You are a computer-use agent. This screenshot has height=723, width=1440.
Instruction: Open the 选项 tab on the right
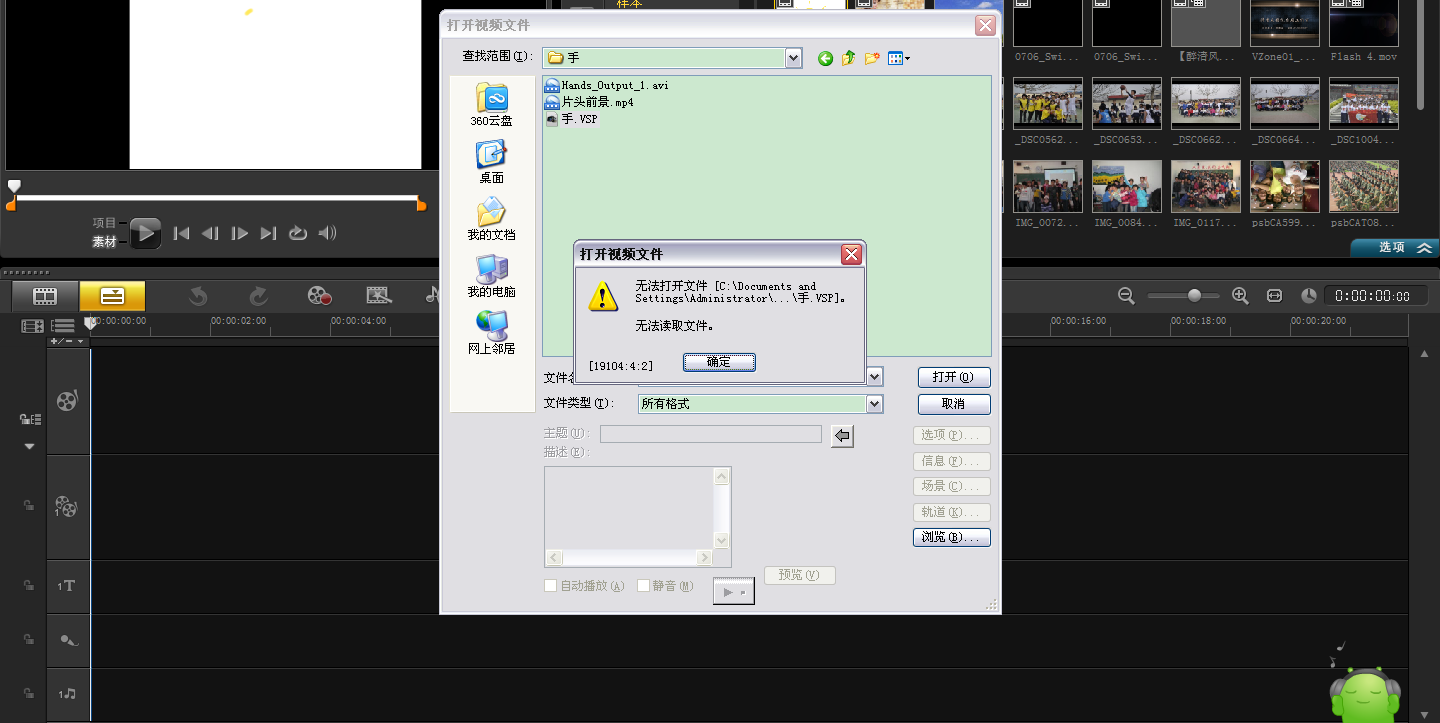coord(1392,248)
